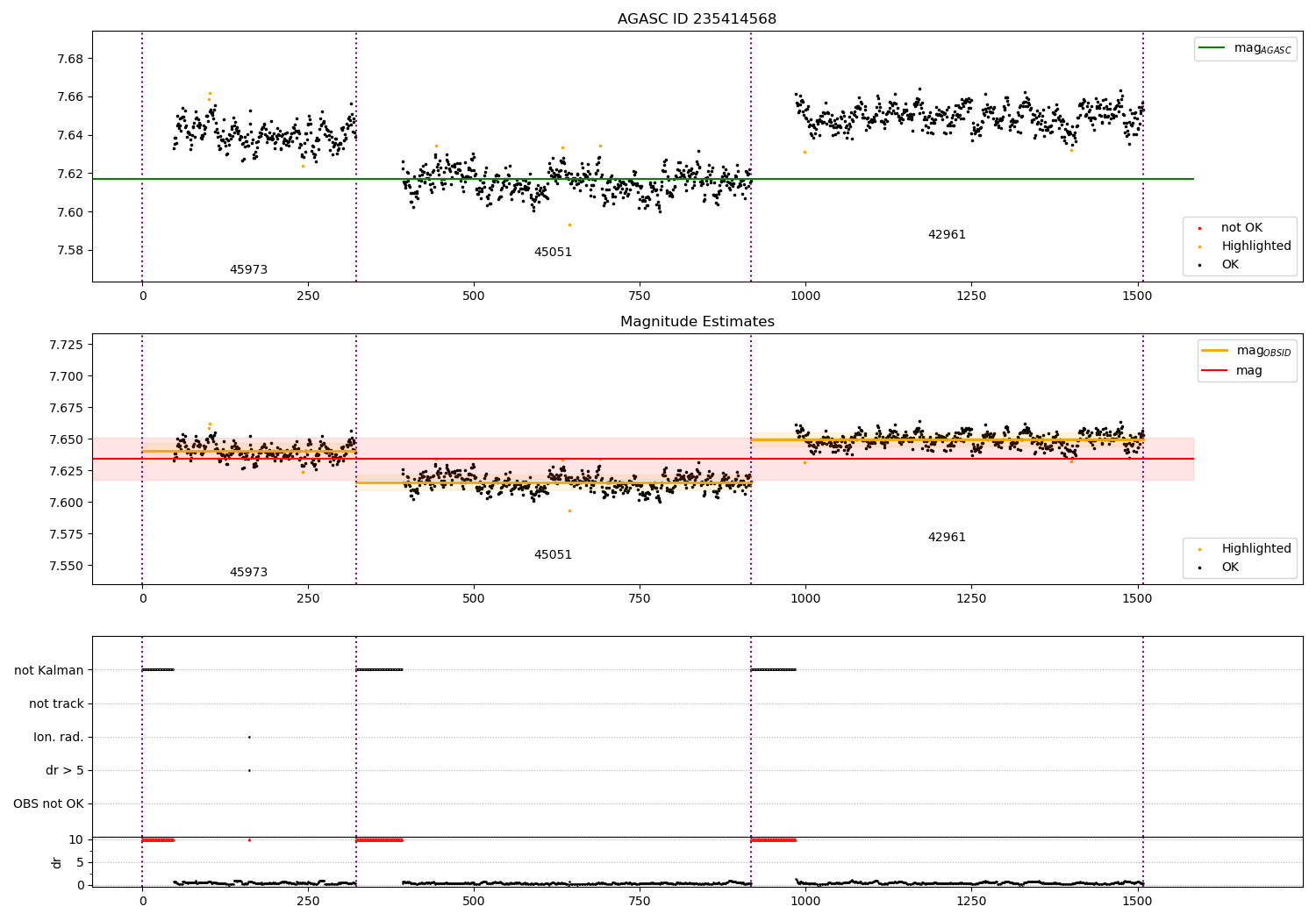Click the single data point on the 'Ion. rad.' row
Screen dimensions: 1316x921
249,737
